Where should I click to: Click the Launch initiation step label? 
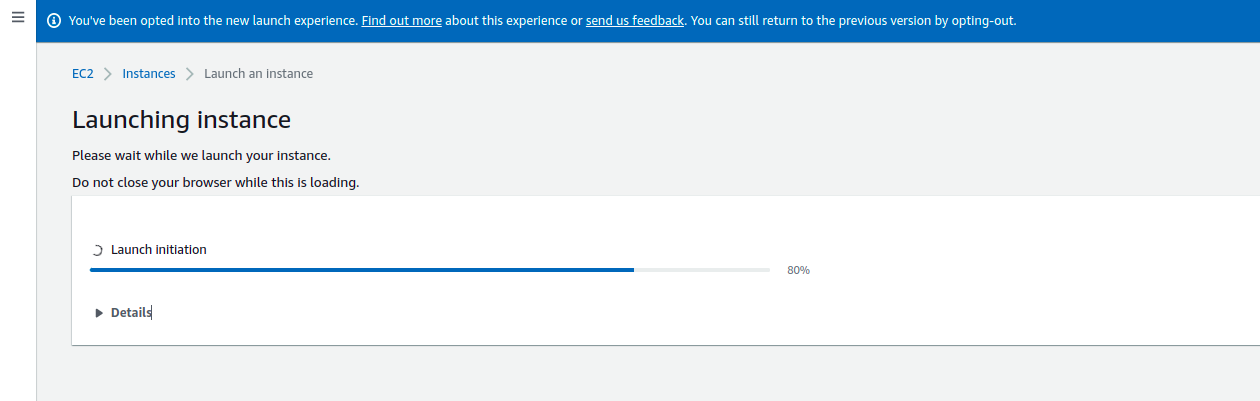tap(159, 250)
